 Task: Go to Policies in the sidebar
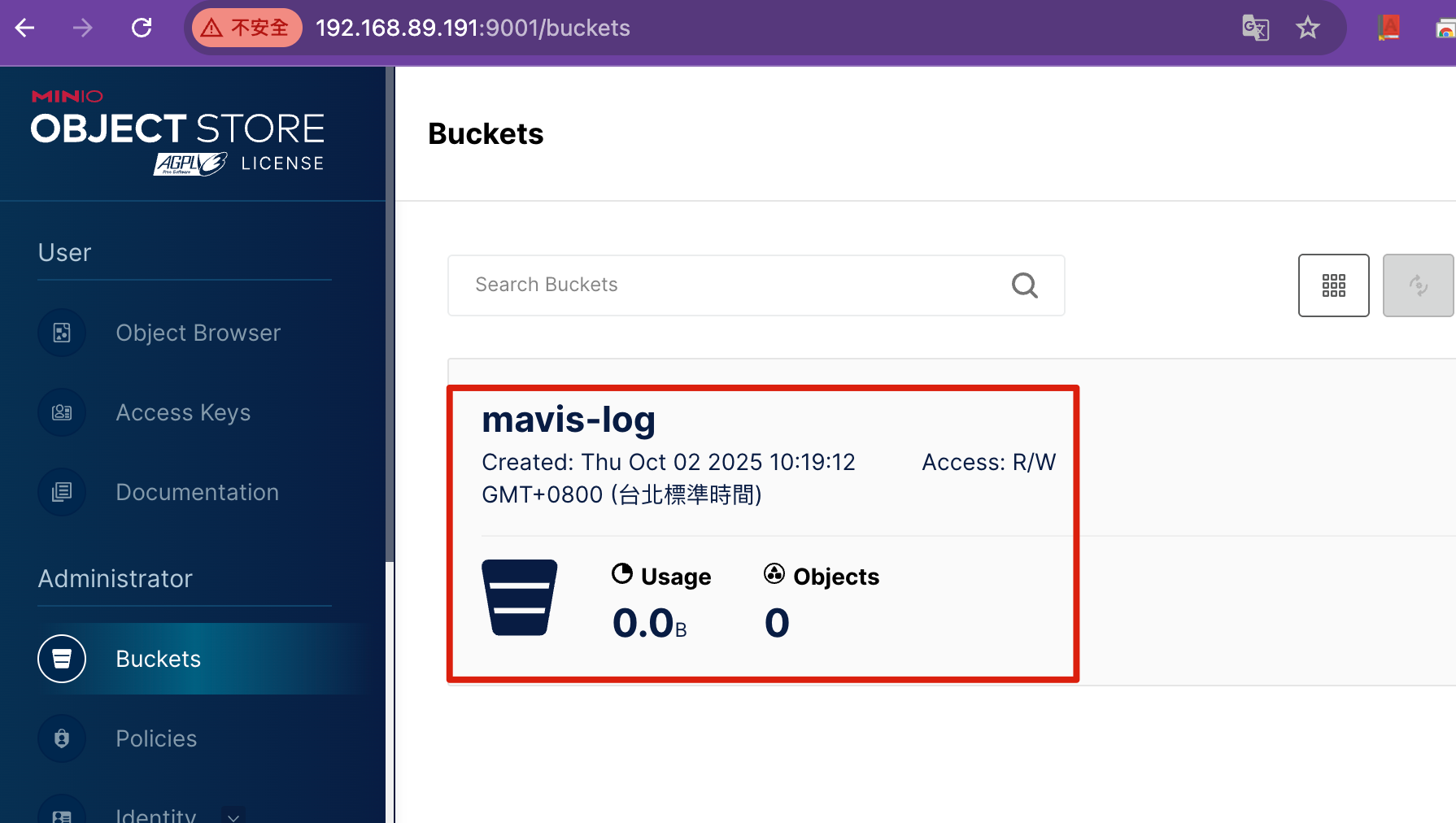coord(156,738)
